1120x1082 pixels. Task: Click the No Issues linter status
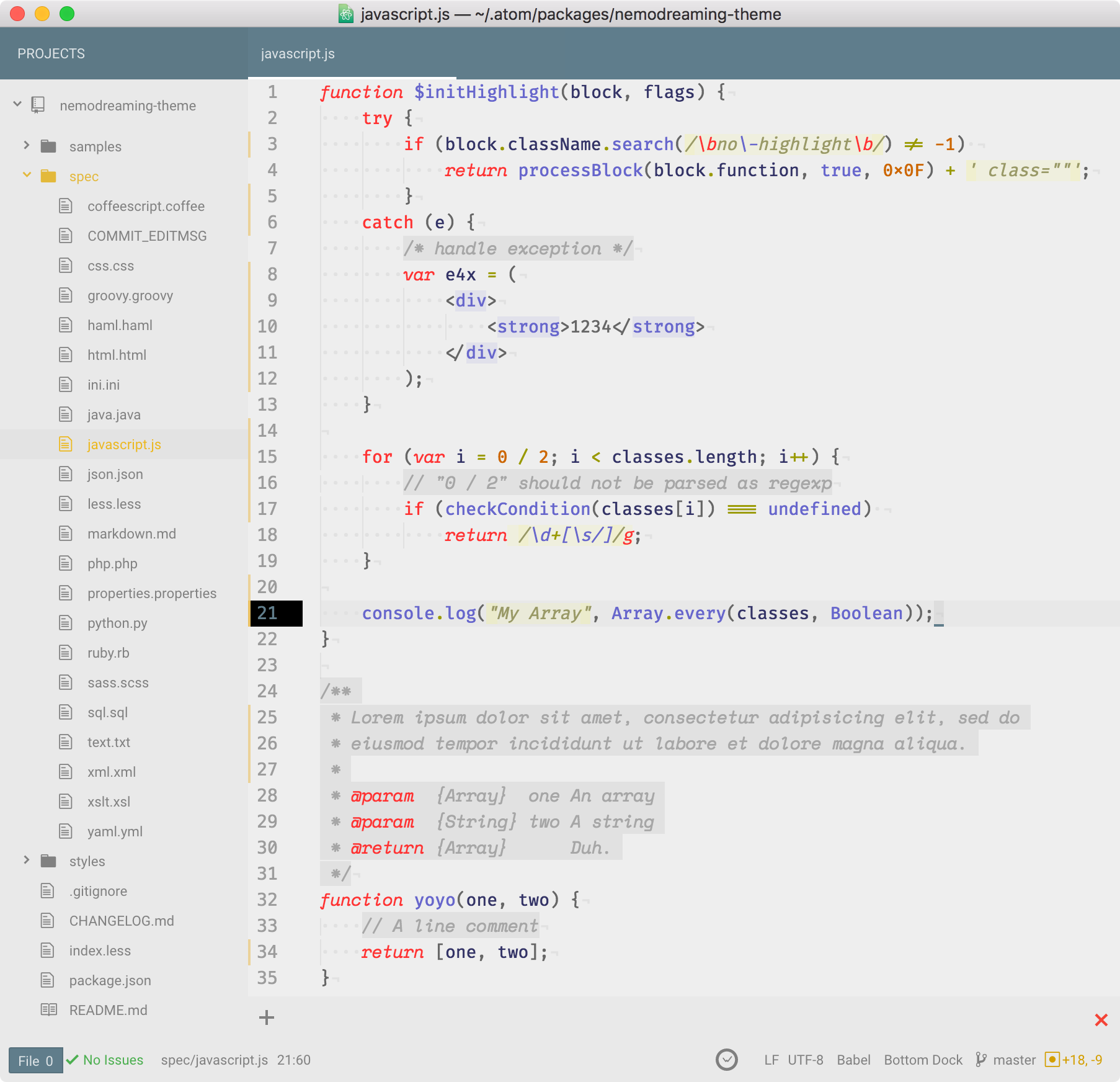(105, 1060)
